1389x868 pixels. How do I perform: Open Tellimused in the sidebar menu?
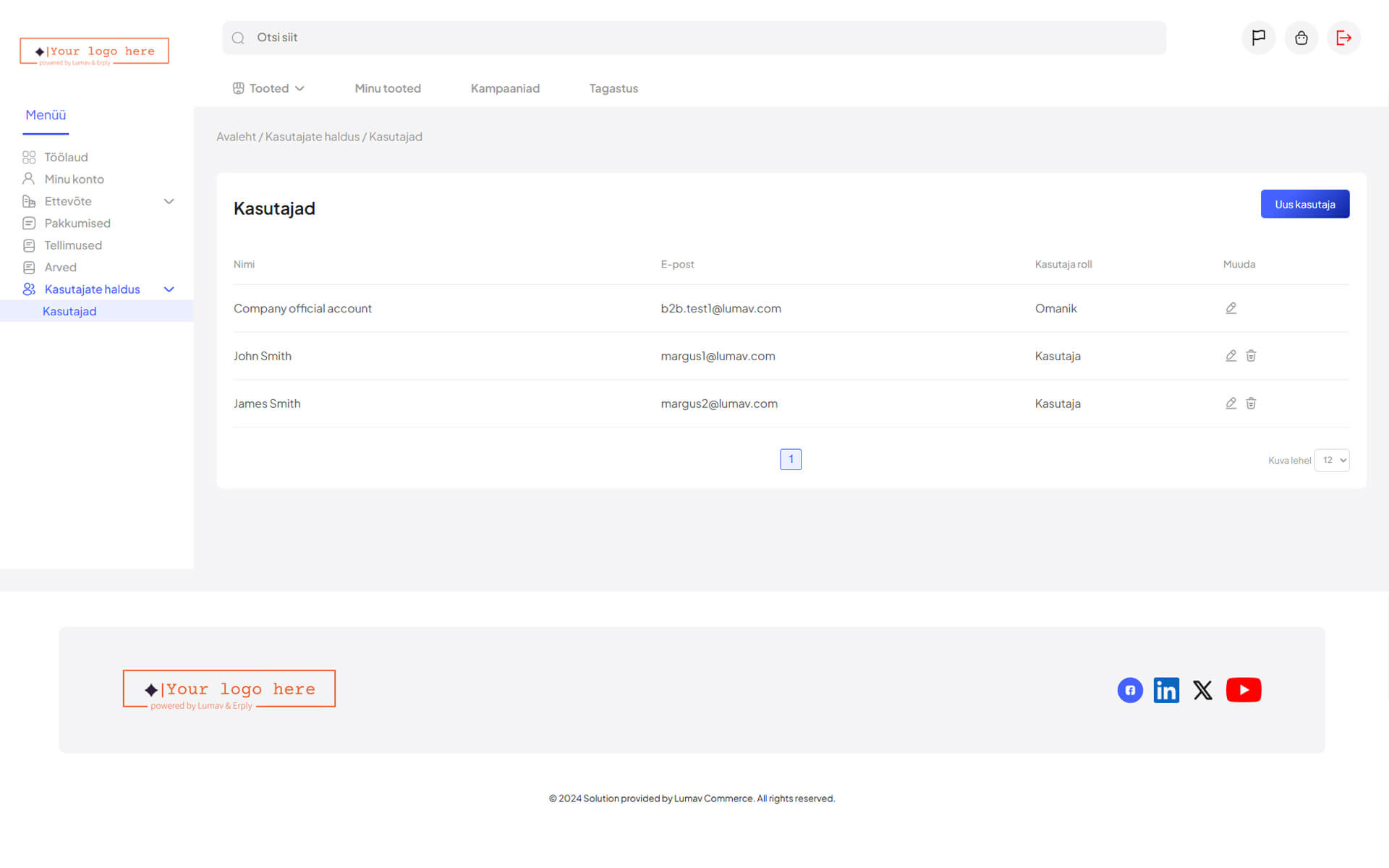pos(73,245)
